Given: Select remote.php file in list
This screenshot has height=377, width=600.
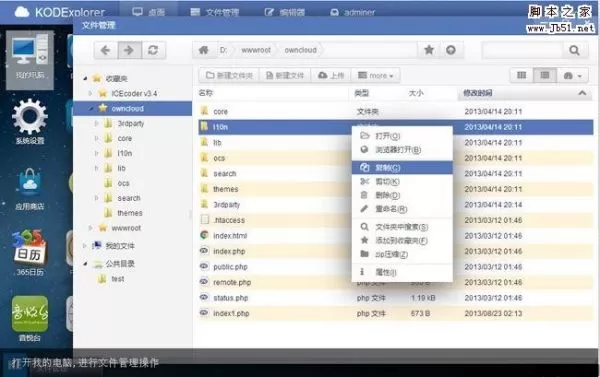Looking at the screenshot, I should (x=396, y=282).
